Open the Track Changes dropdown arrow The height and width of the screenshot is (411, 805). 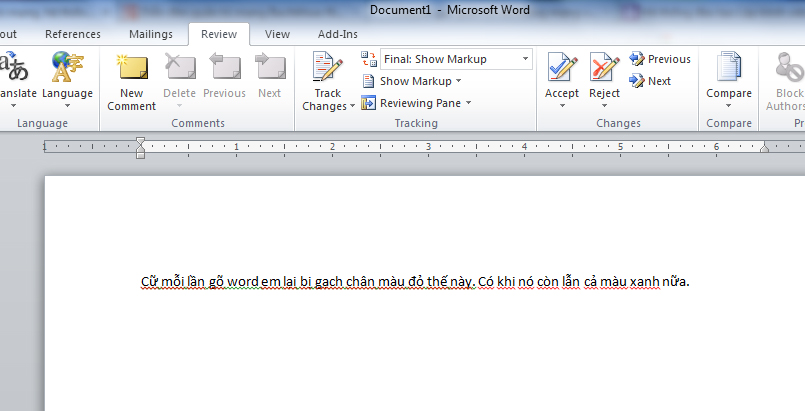click(x=352, y=106)
